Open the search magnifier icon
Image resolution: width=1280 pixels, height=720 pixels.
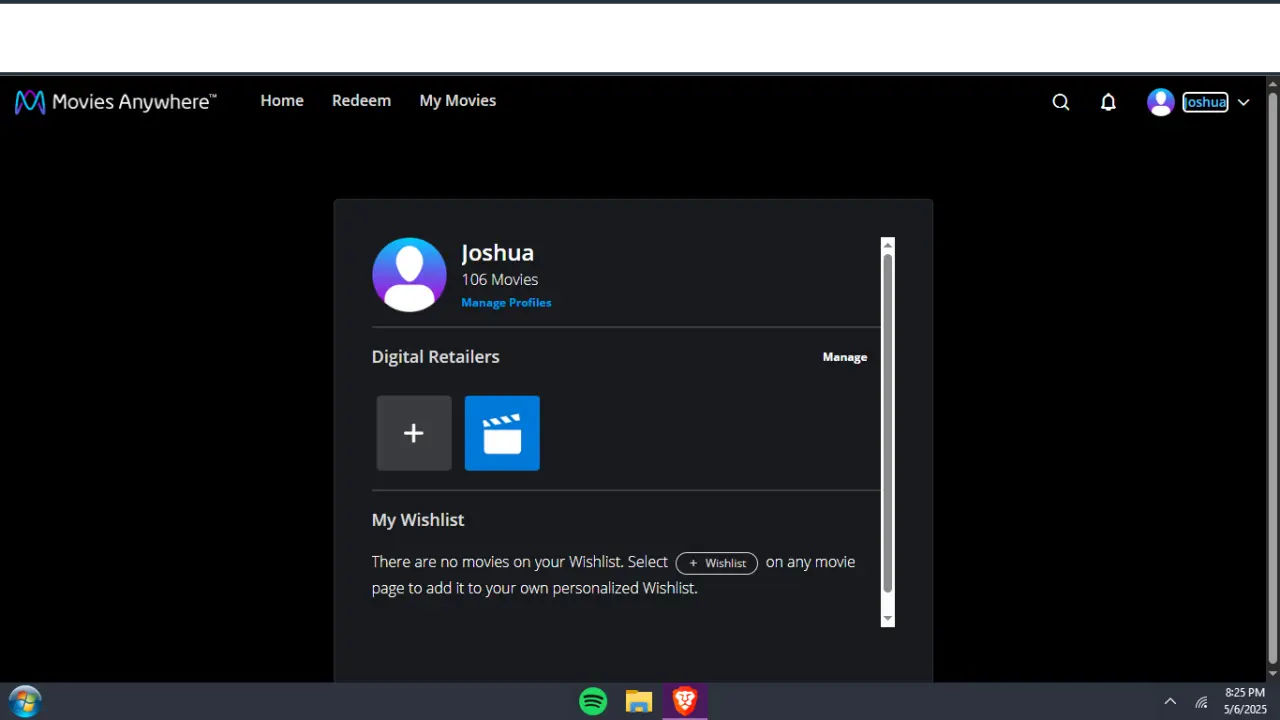click(x=1061, y=102)
